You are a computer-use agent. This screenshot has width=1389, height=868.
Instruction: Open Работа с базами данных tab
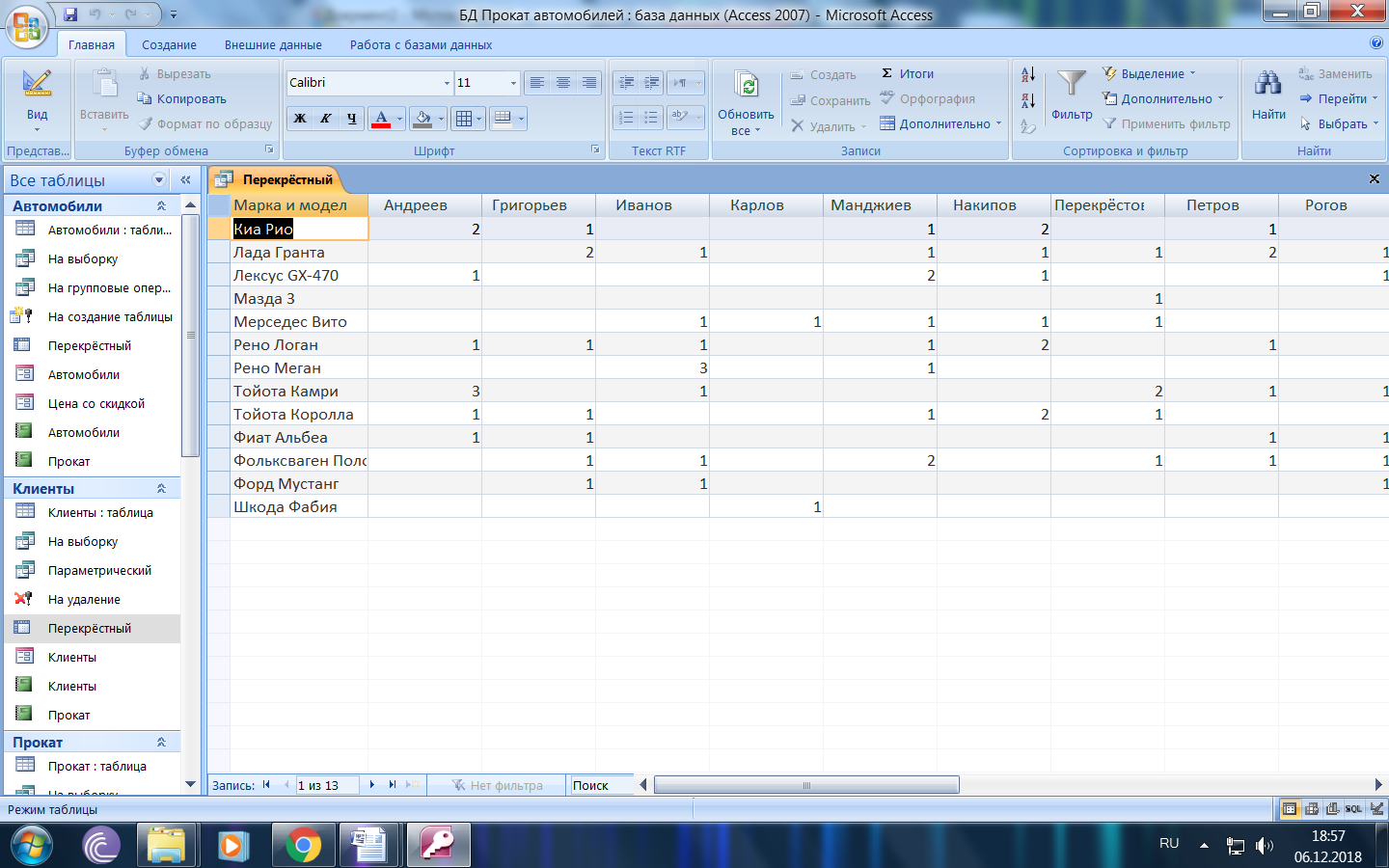(421, 44)
